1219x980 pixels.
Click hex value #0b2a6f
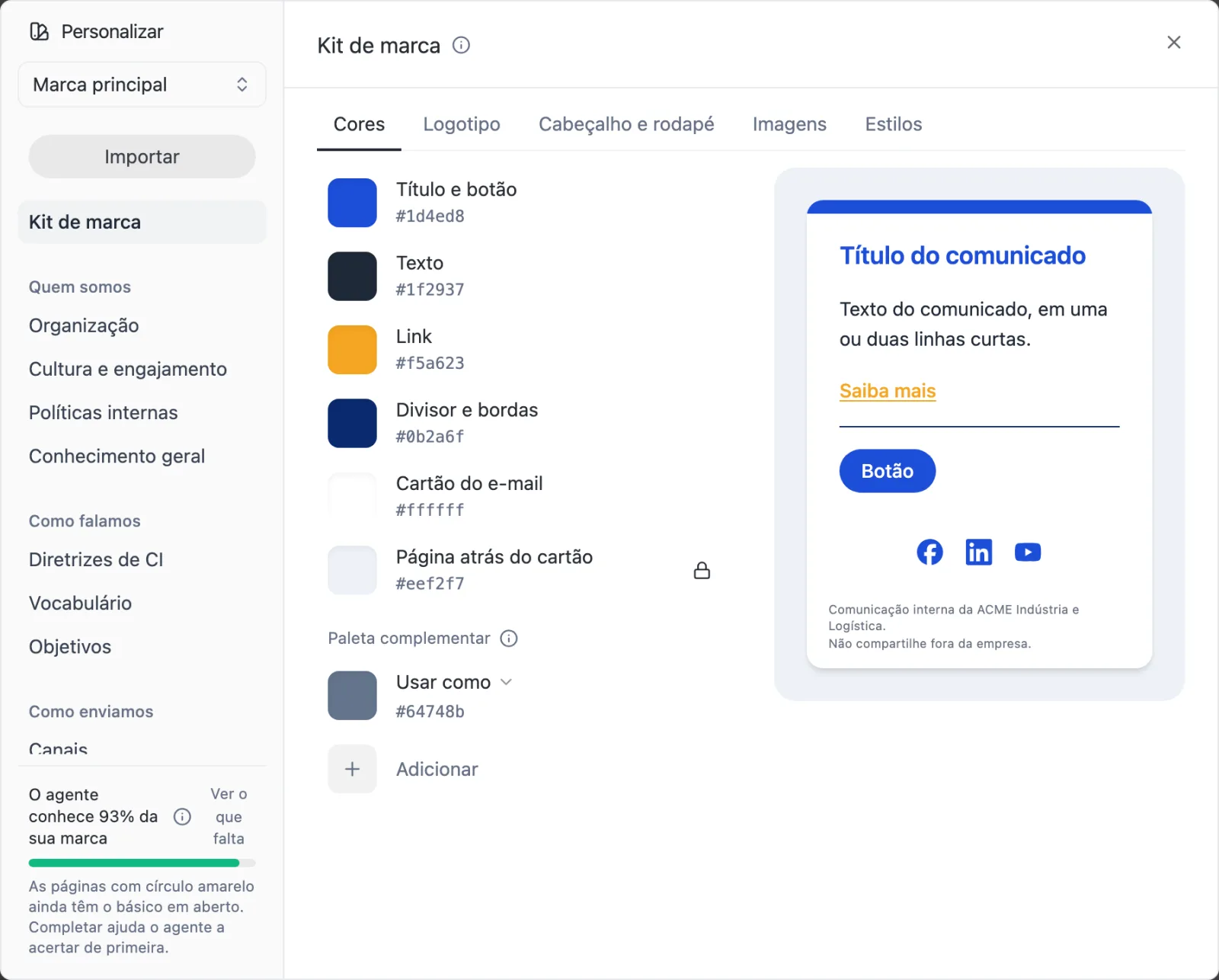(x=430, y=437)
